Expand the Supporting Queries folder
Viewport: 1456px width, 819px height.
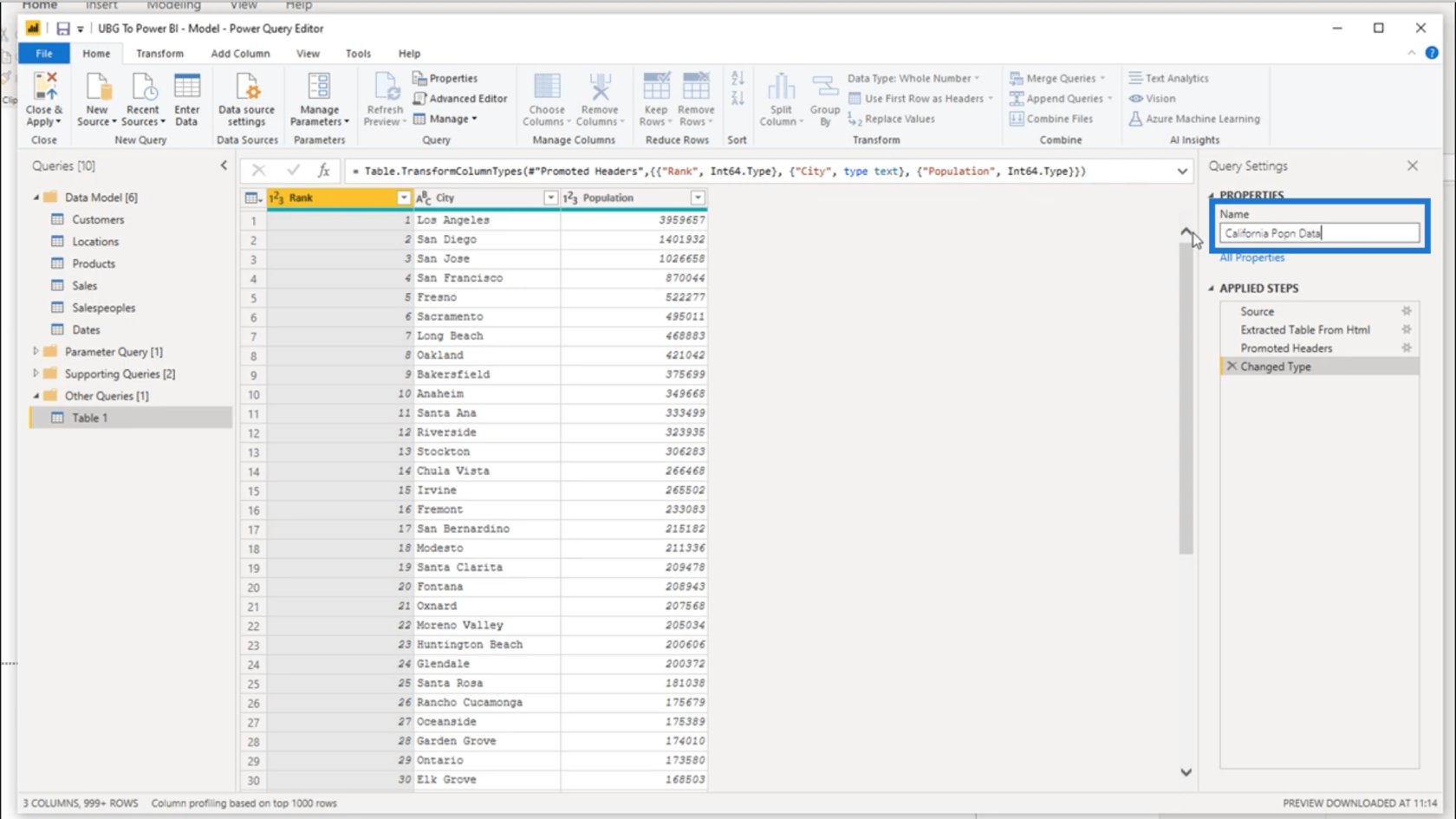tap(36, 374)
